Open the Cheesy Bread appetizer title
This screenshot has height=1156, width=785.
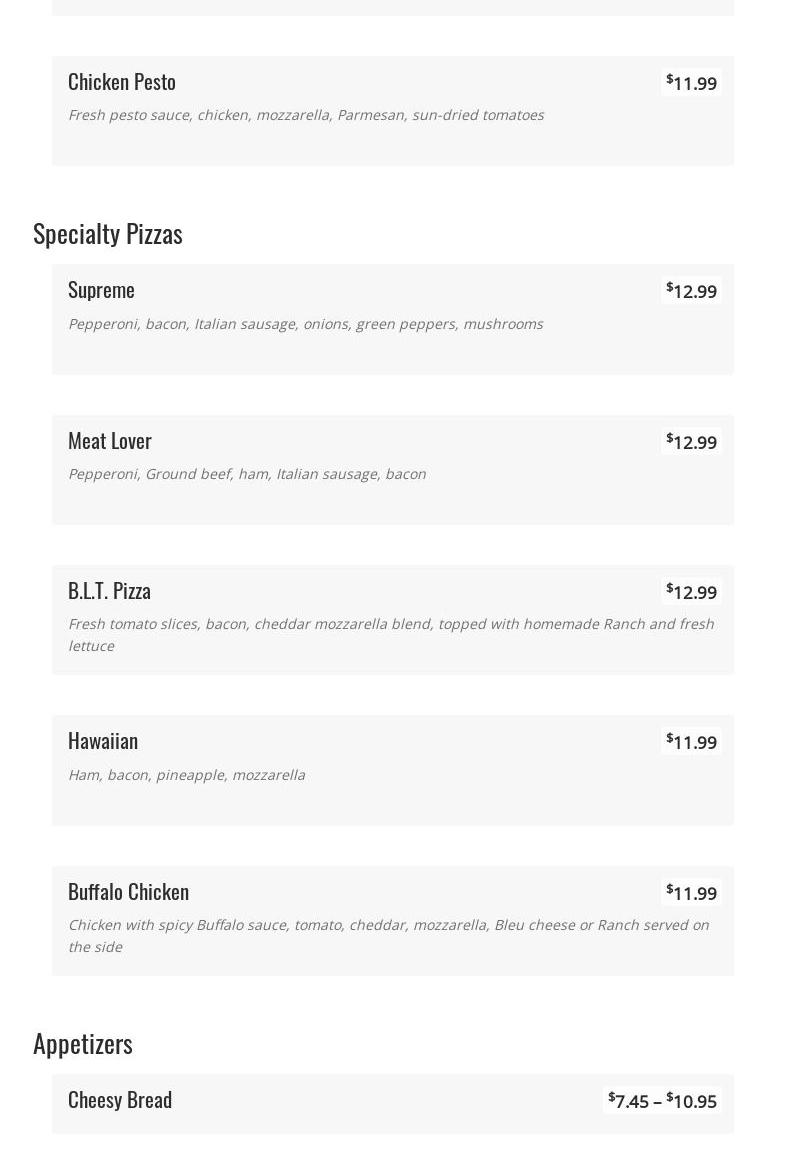(x=120, y=1100)
